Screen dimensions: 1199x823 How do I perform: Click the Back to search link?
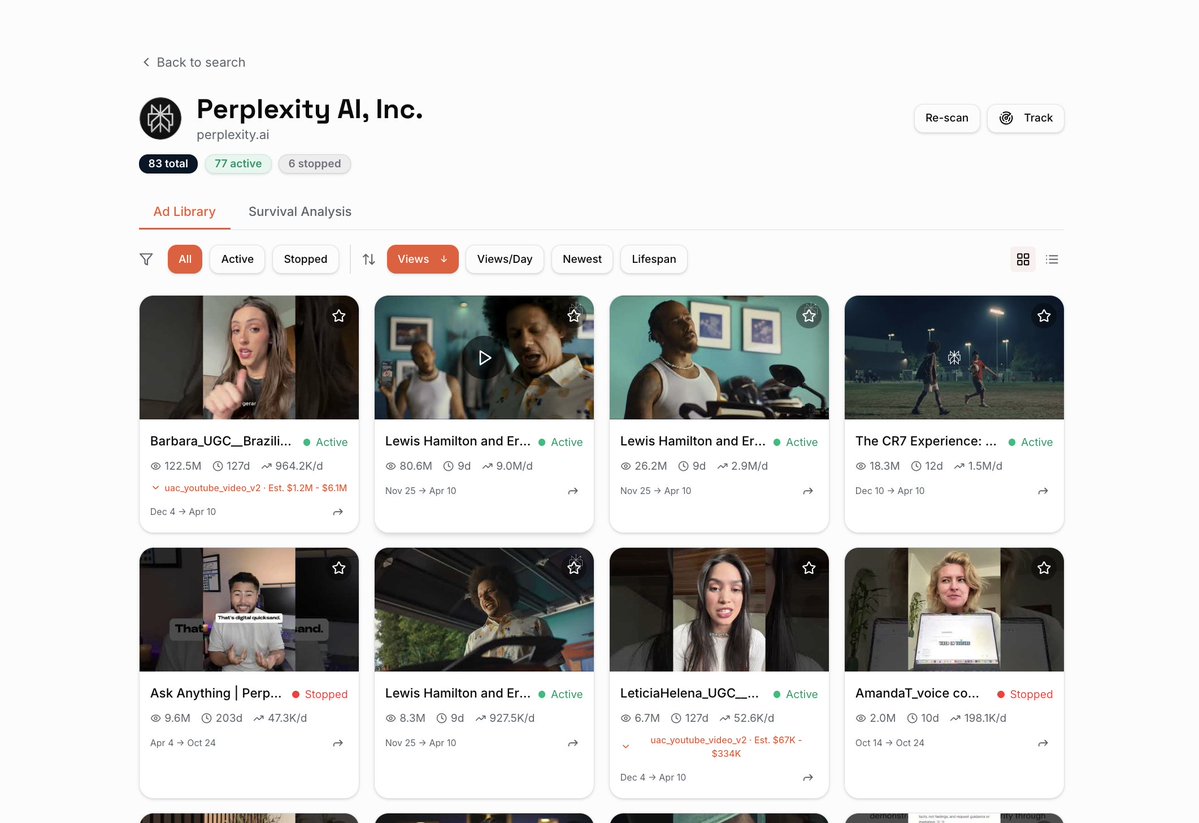tap(193, 62)
